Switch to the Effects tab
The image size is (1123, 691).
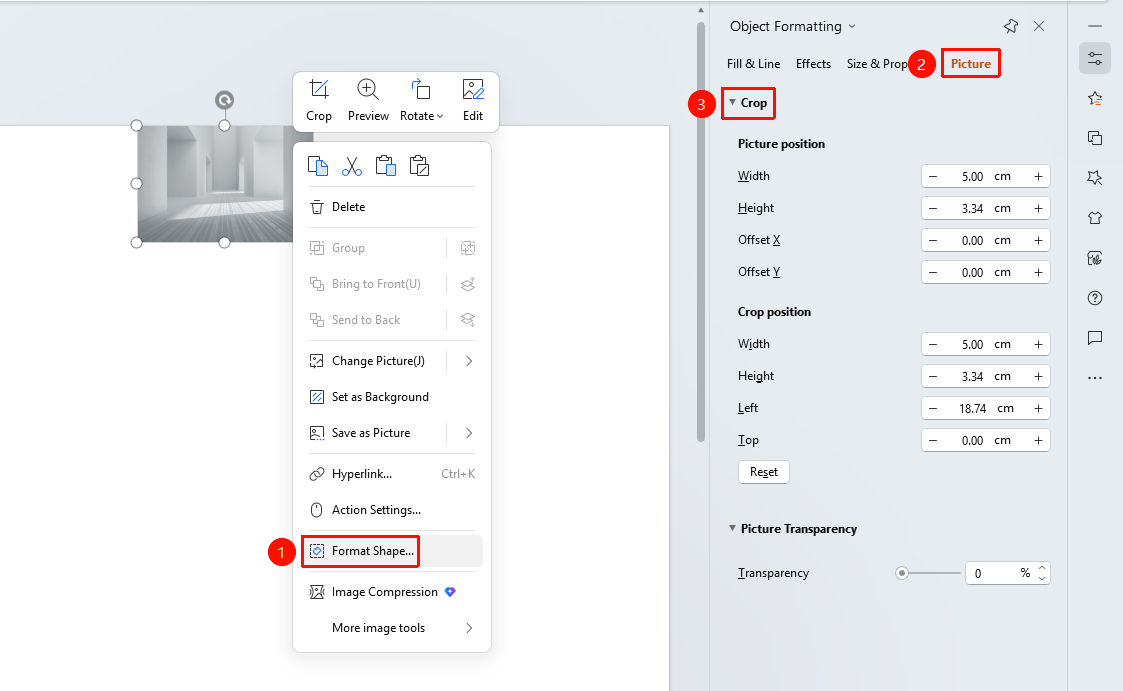pyautogui.click(x=814, y=64)
